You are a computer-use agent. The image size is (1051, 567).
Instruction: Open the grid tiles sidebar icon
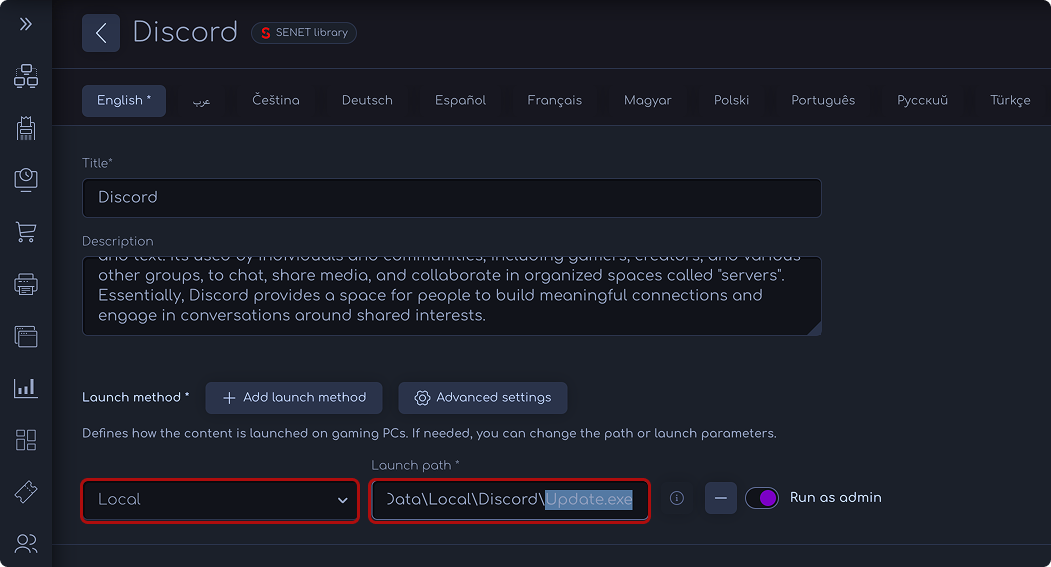point(26,440)
